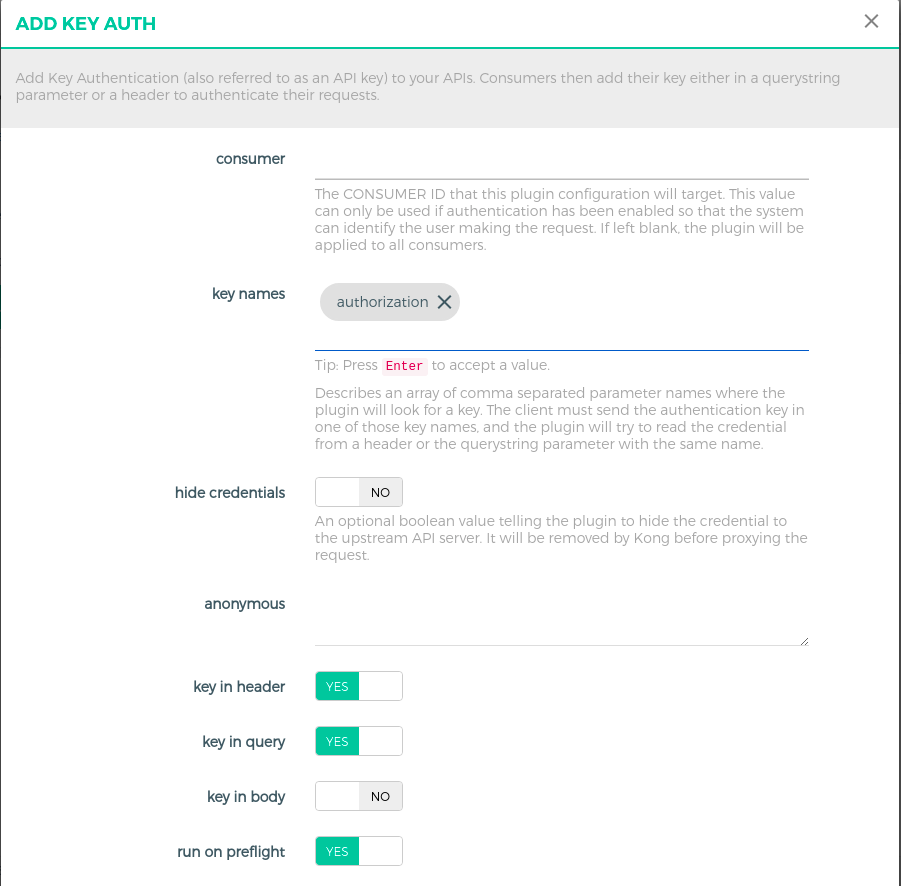The image size is (901, 886).
Task: Disable the key in query toggle
Action: pyautogui.click(x=358, y=741)
